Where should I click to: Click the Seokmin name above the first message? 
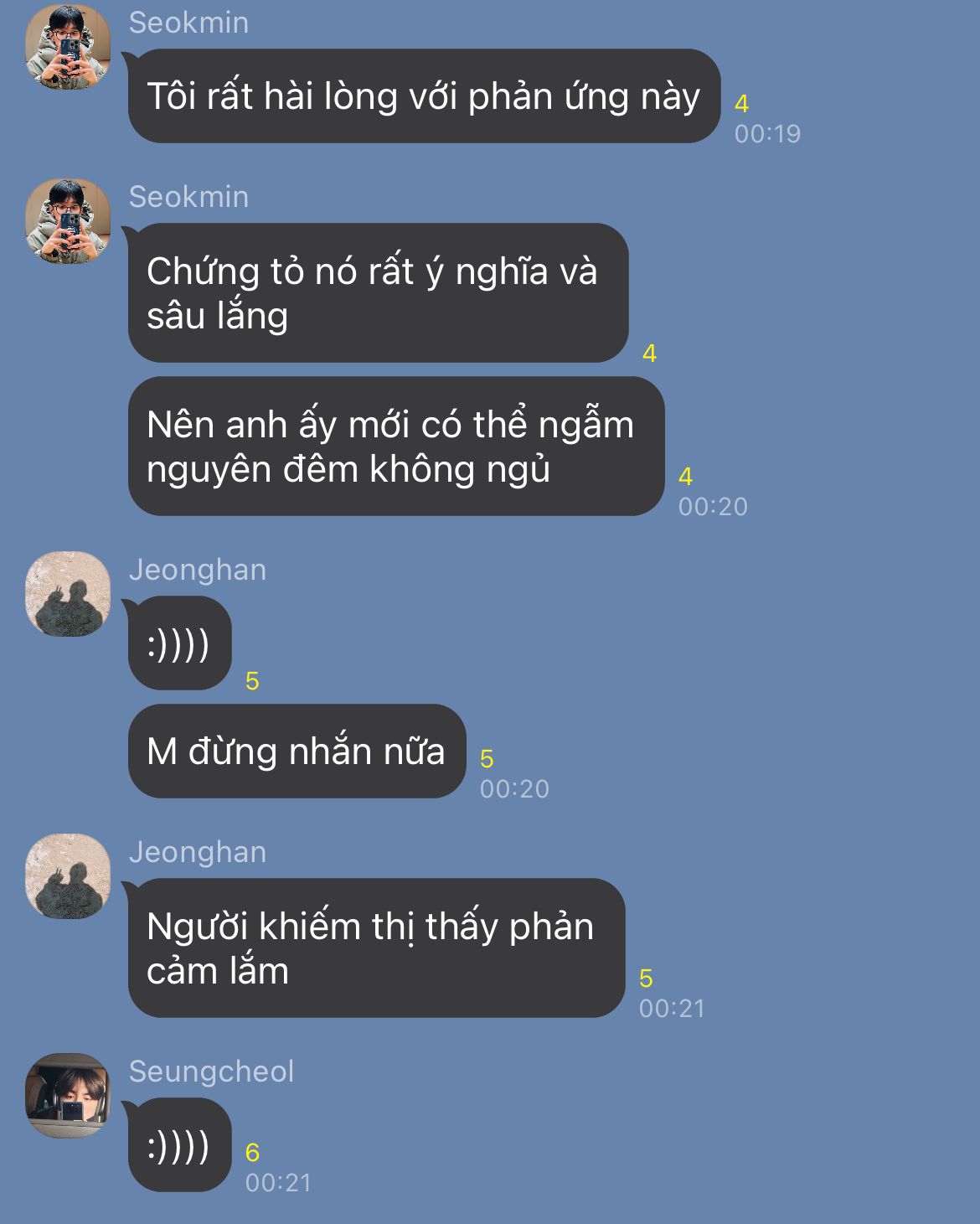(188, 23)
